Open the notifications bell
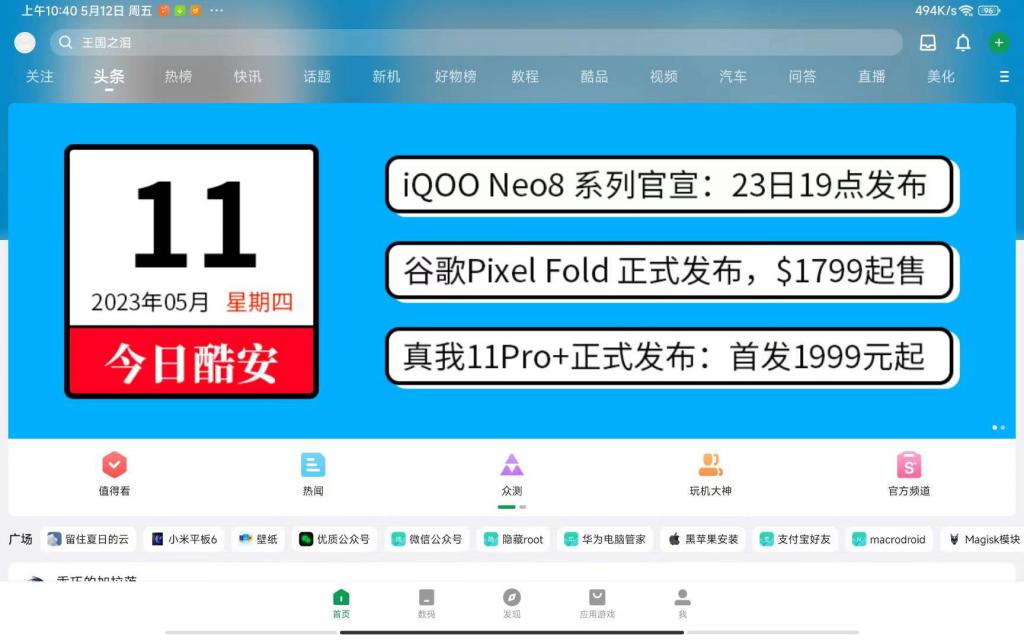 pos(963,42)
